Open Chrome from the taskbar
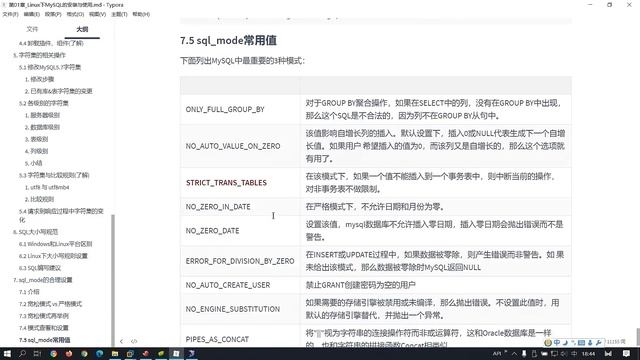Image resolution: width=640 pixels, height=360 pixels. tap(53, 353)
